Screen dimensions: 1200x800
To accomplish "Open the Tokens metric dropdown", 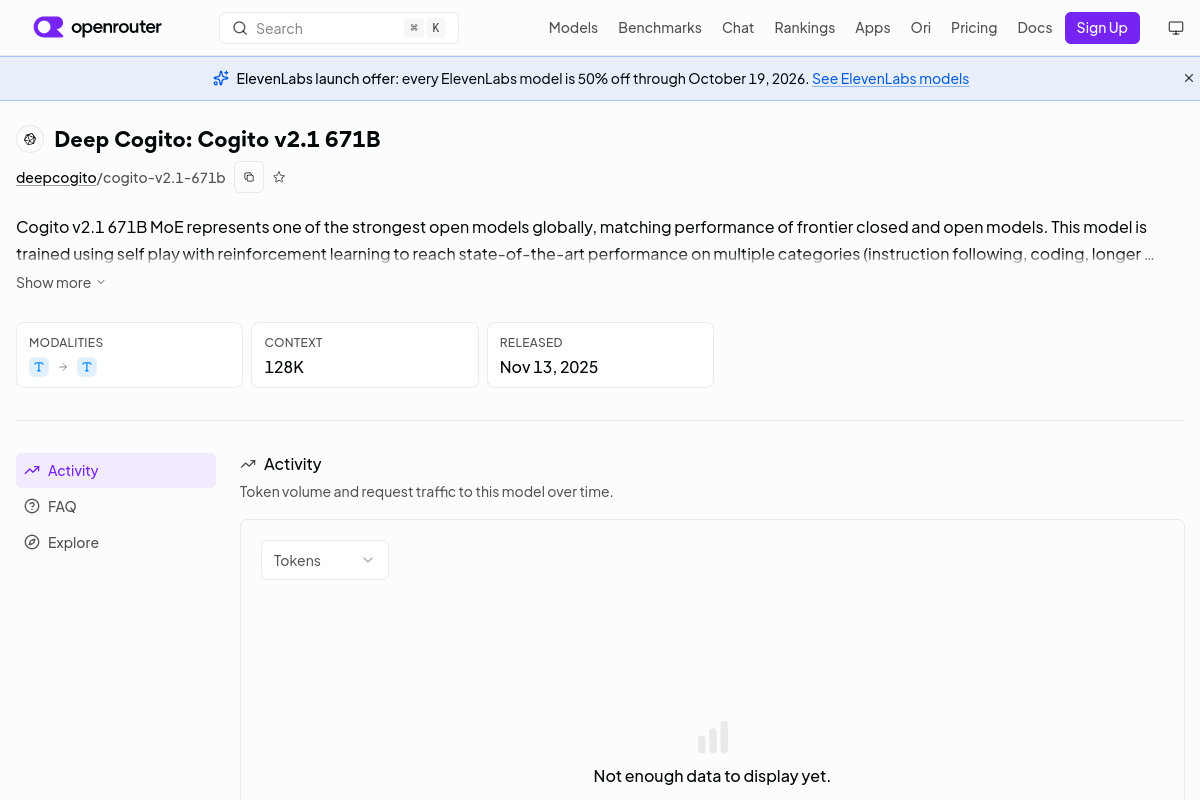I will point(325,560).
